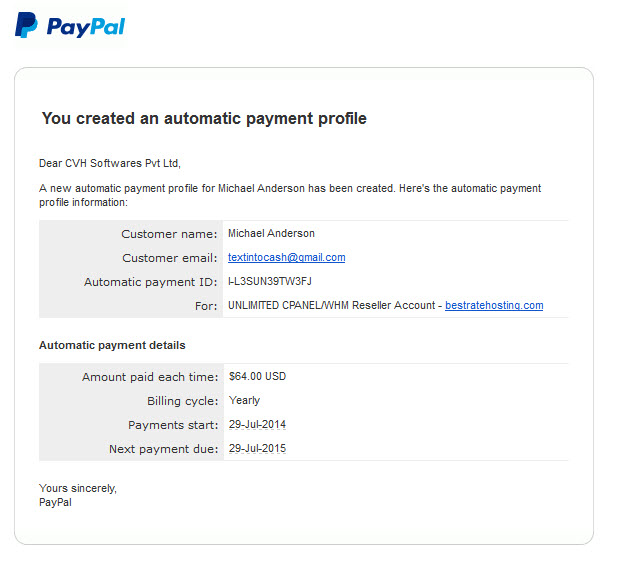The width and height of the screenshot is (626, 564).
Task: Open the textintocash@gmail.com email link
Action: tap(287, 257)
